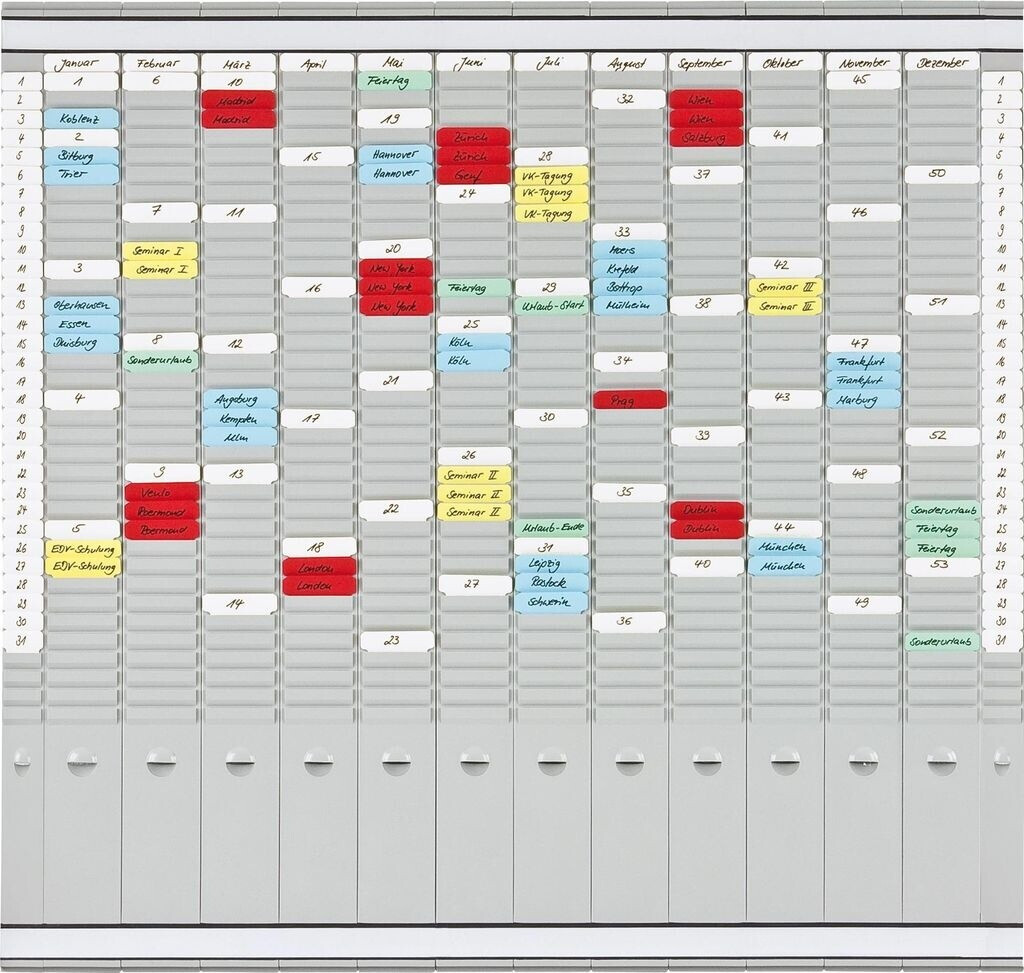
Task: Select the red Venlo card
Action: (x=162, y=492)
